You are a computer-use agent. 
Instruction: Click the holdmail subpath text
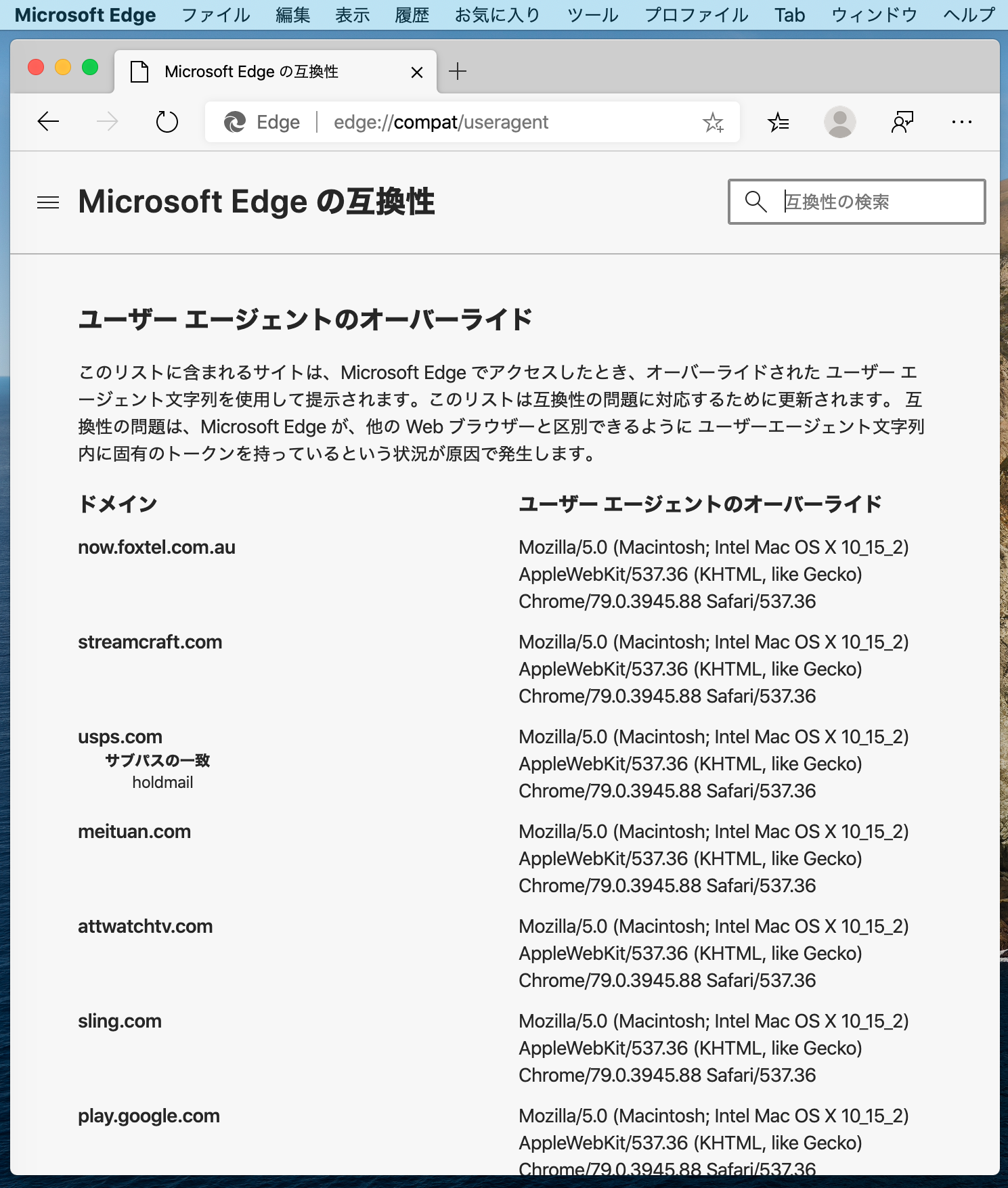tap(162, 783)
